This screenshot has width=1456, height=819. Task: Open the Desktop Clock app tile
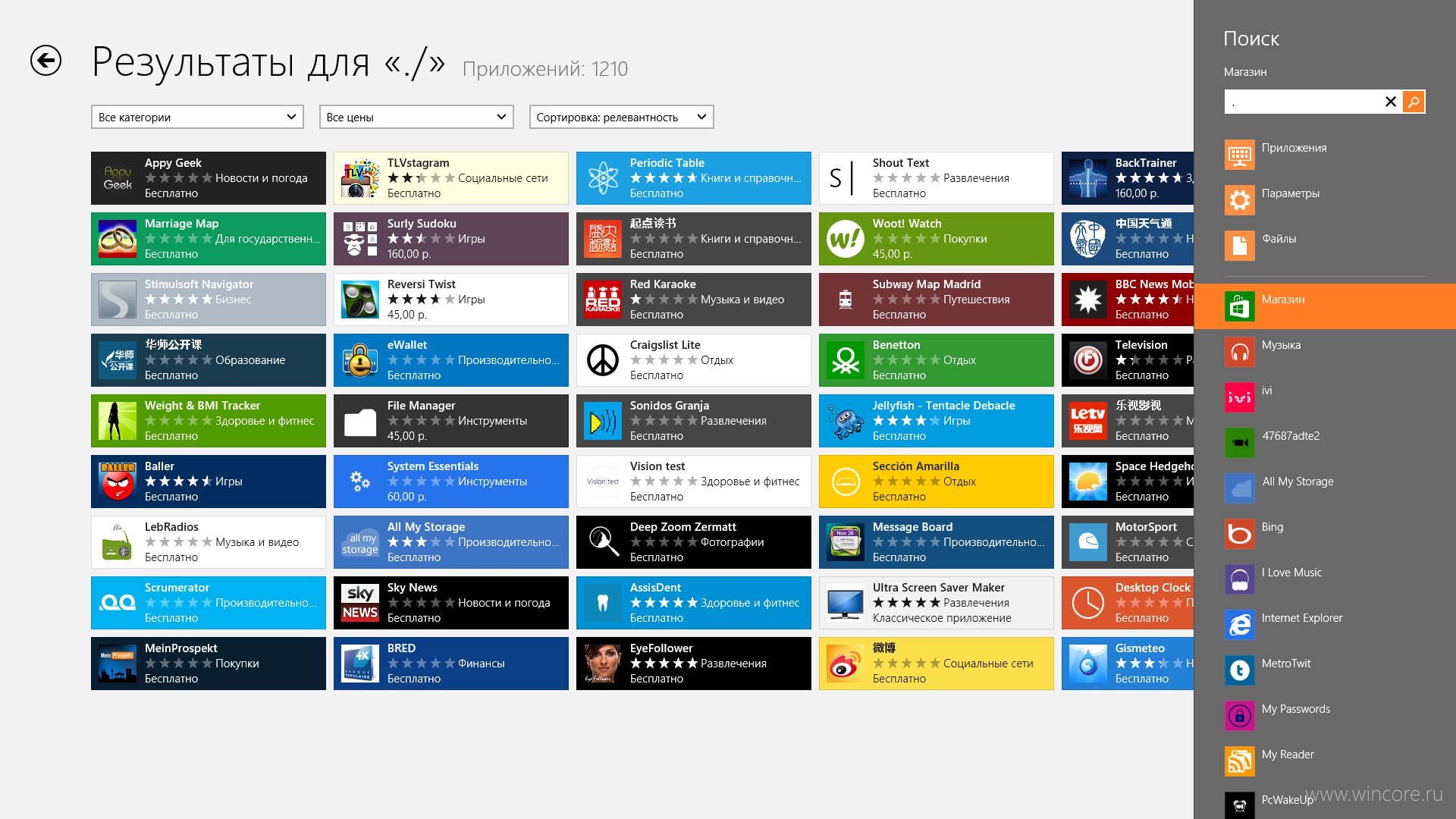pyautogui.click(x=1128, y=603)
